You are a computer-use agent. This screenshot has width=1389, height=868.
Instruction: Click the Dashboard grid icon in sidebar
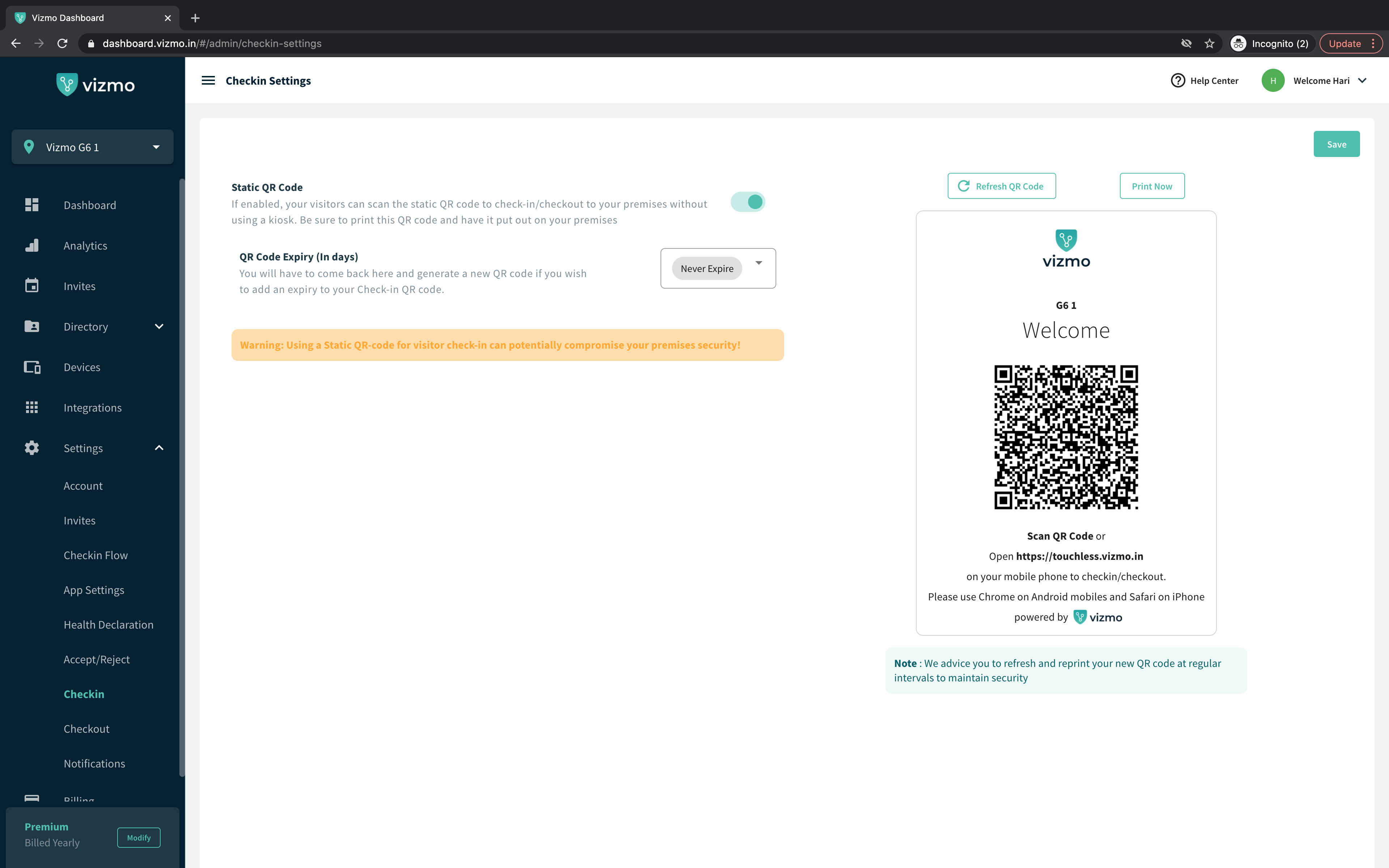(x=31, y=205)
